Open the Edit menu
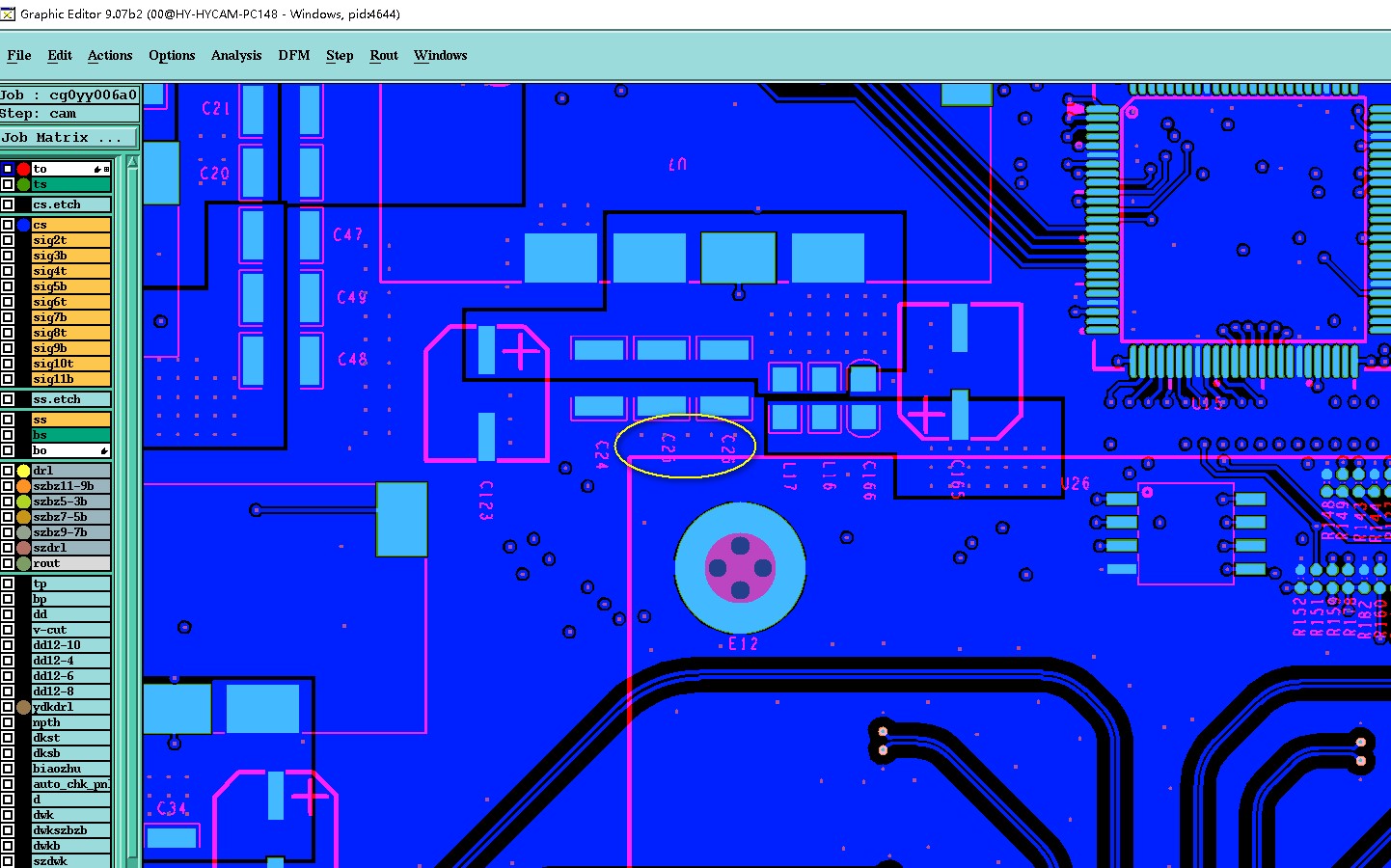 tap(60, 55)
